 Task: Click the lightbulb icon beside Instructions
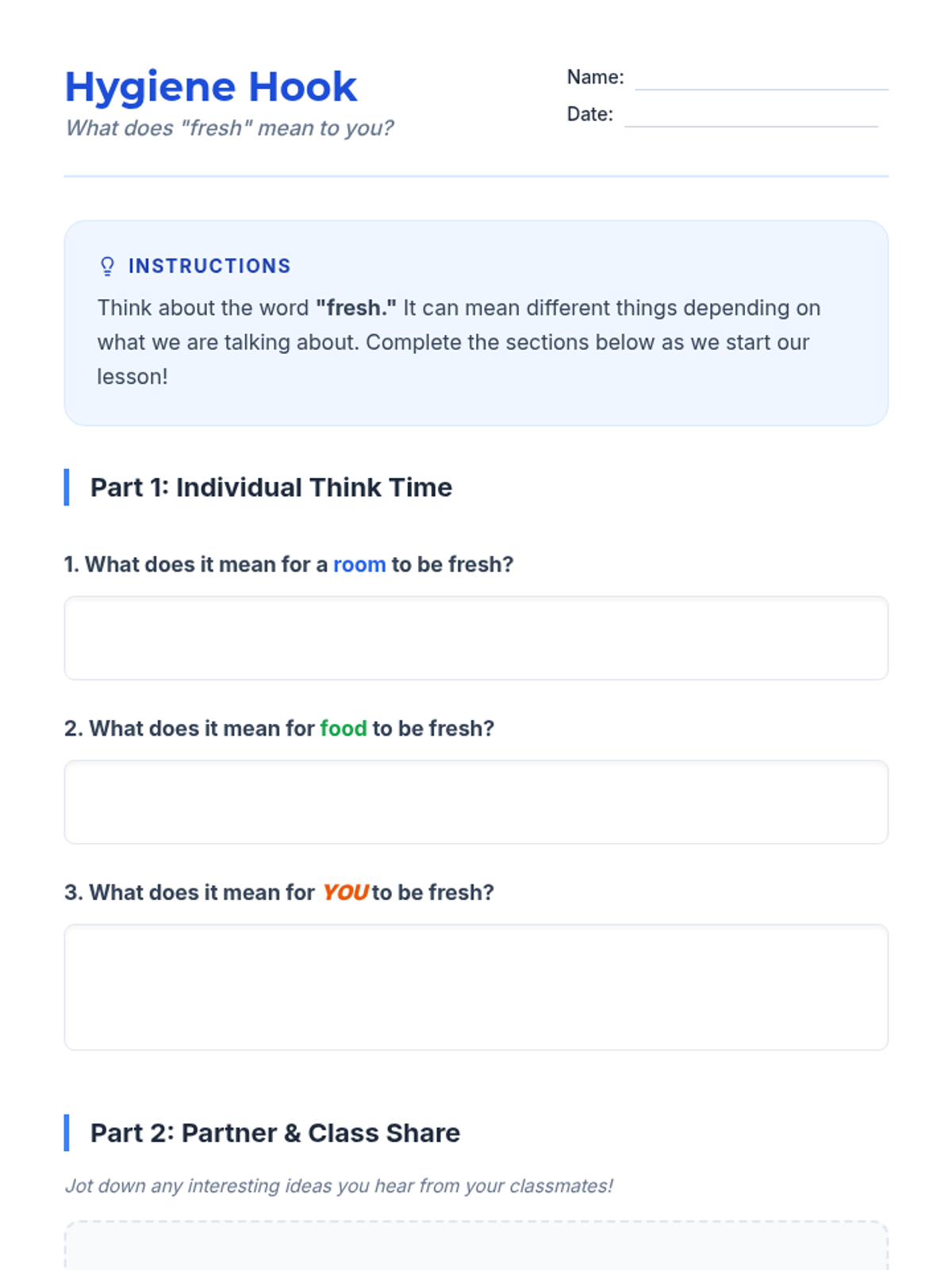pyautogui.click(x=107, y=266)
